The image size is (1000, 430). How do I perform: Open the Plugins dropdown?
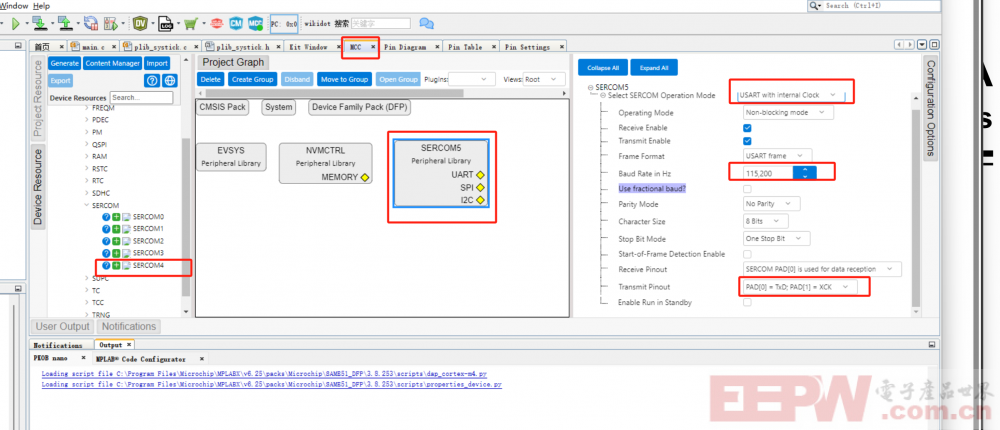point(472,79)
